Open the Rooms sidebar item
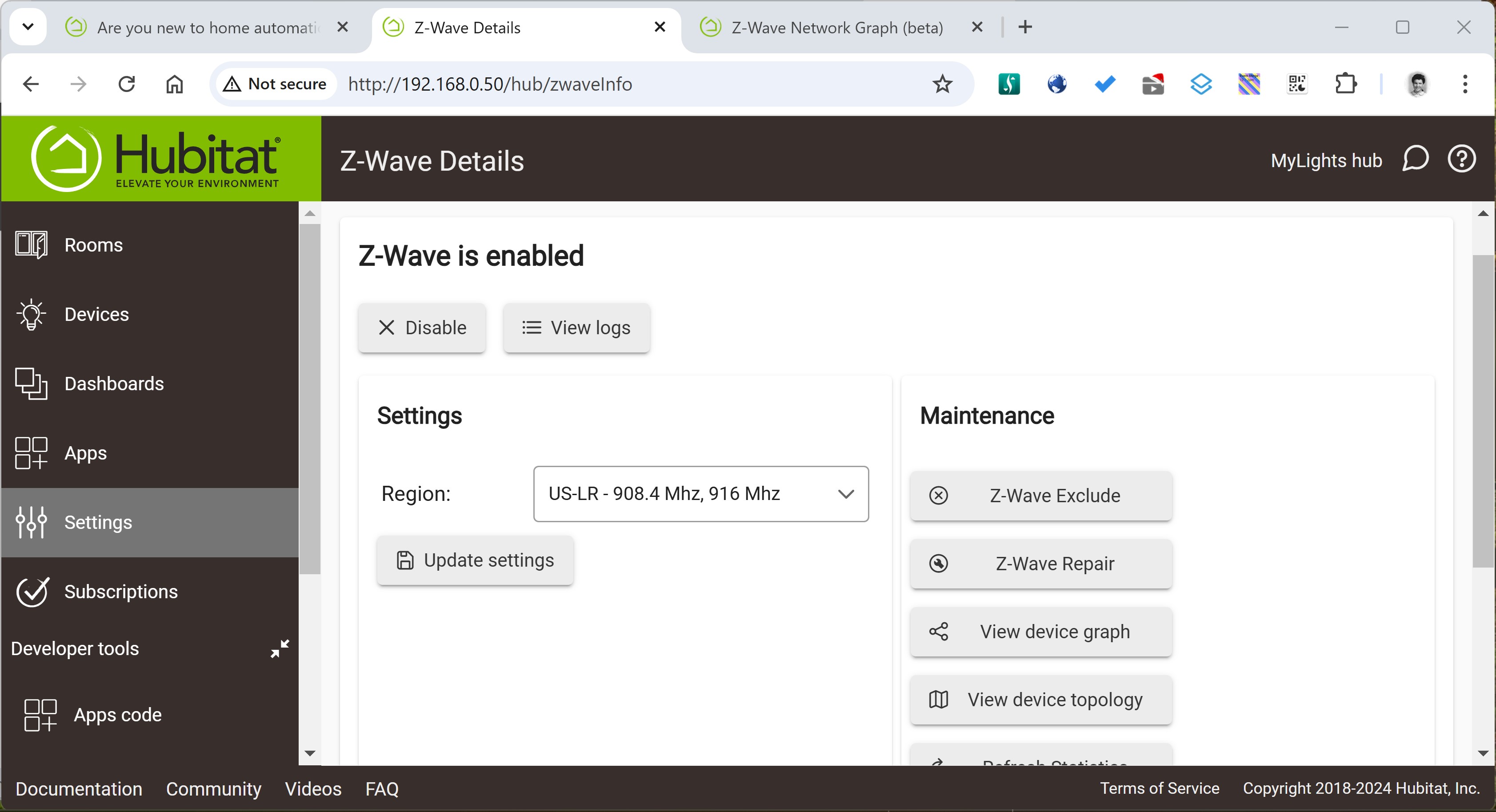 150,245
